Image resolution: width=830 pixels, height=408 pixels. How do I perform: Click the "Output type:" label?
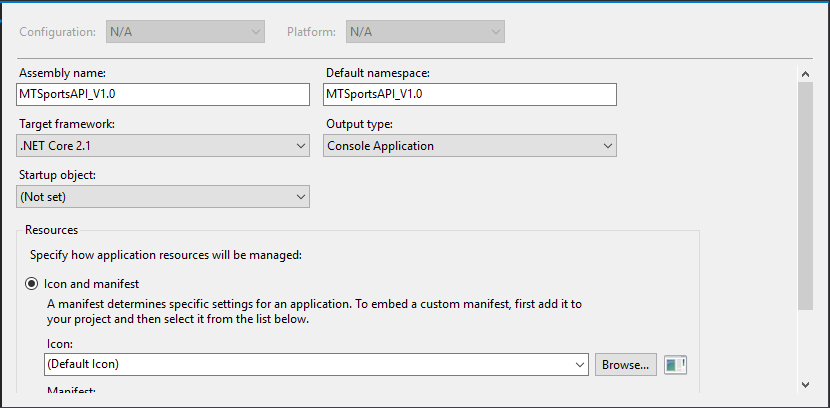point(359,124)
